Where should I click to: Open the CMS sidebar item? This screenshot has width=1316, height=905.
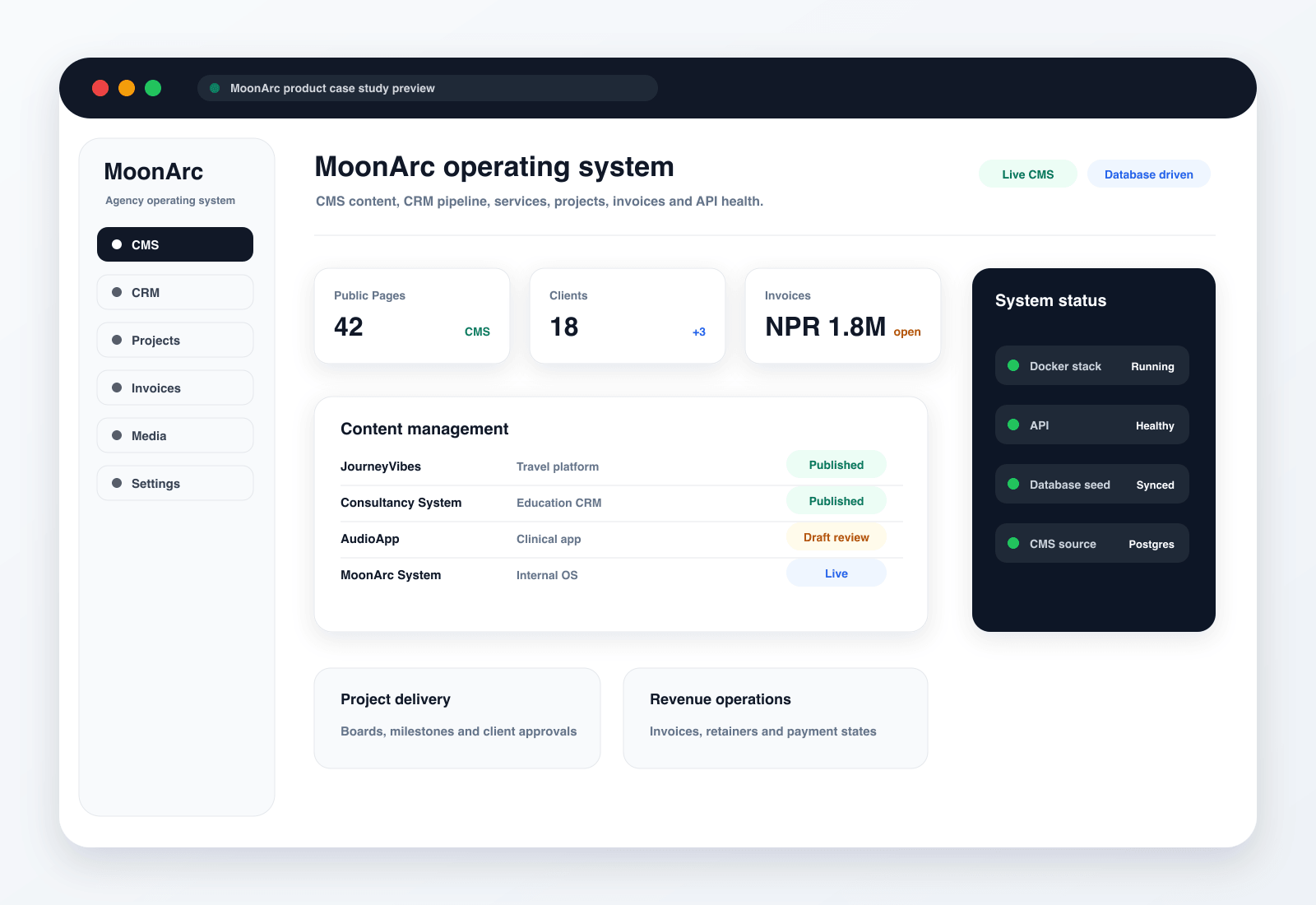(x=175, y=244)
